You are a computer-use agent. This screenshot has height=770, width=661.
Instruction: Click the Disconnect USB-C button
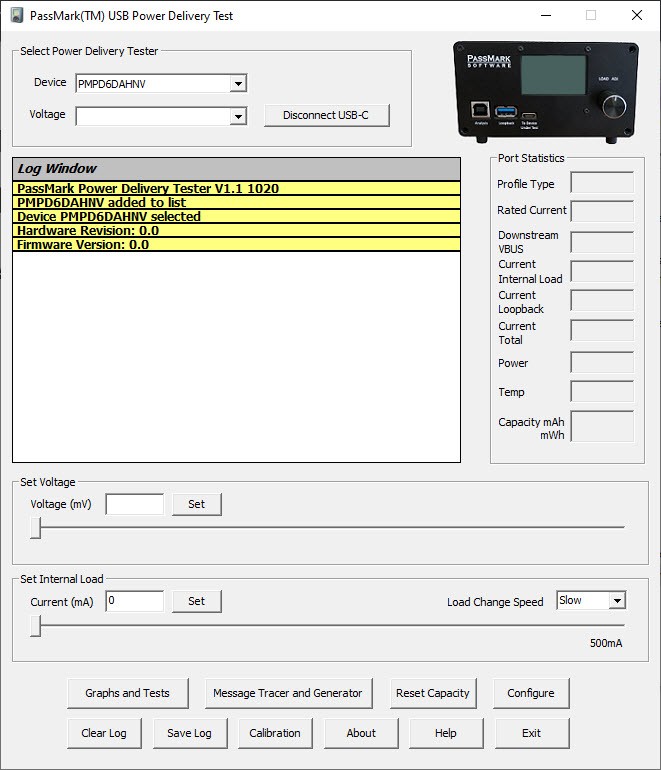tap(327, 115)
